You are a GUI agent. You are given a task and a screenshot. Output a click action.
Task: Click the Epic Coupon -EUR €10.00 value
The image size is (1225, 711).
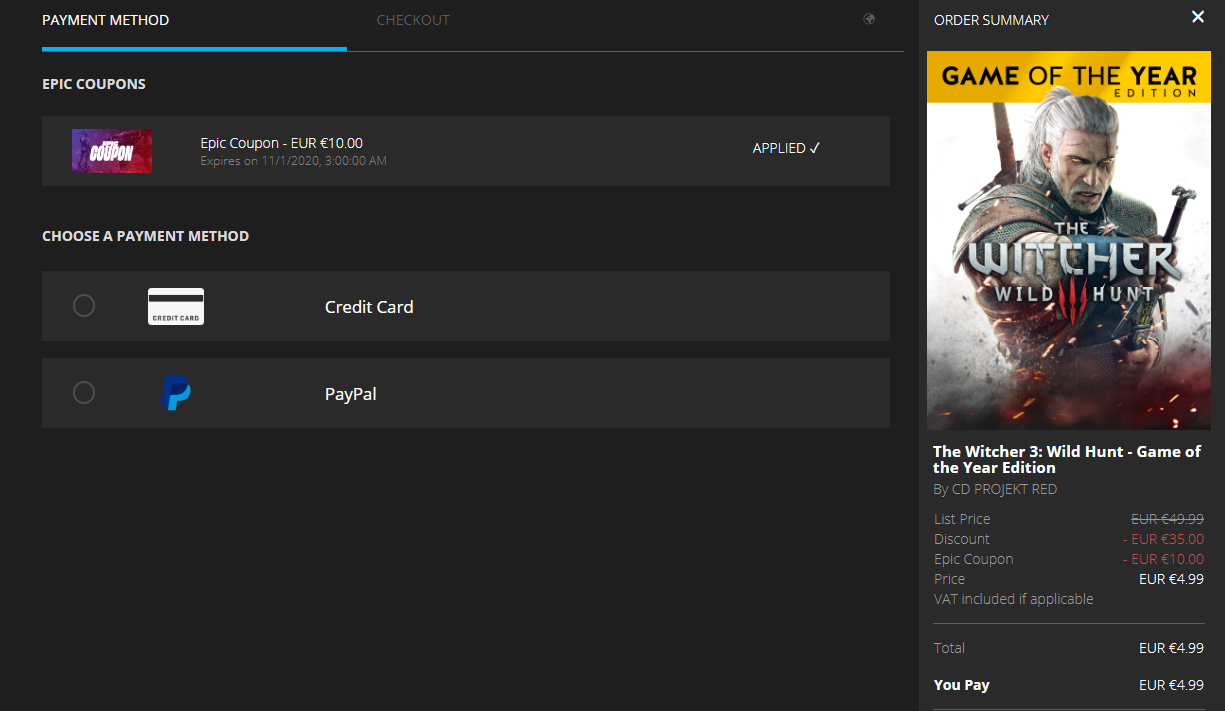click(1163, 559)
